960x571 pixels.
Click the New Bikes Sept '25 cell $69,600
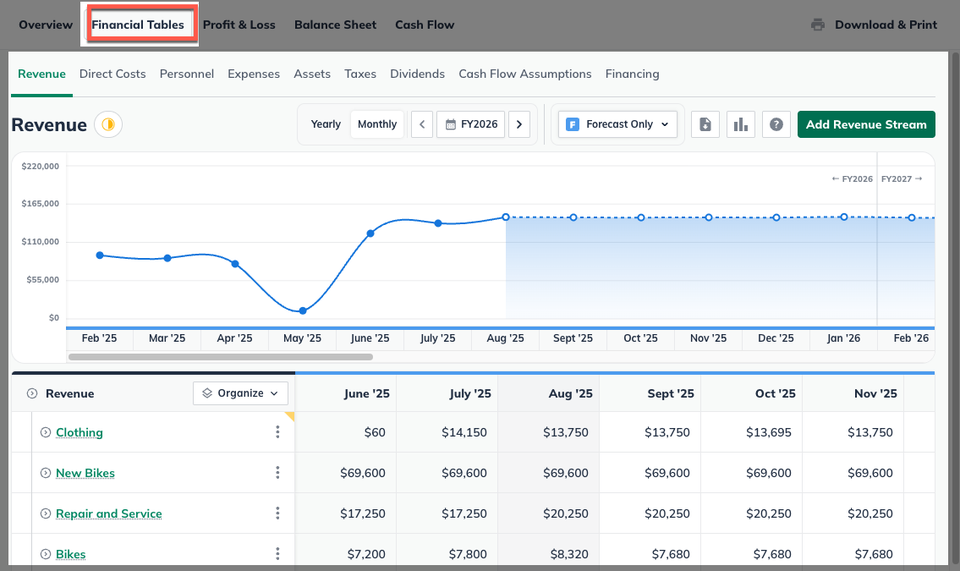(x=650, y=472)
